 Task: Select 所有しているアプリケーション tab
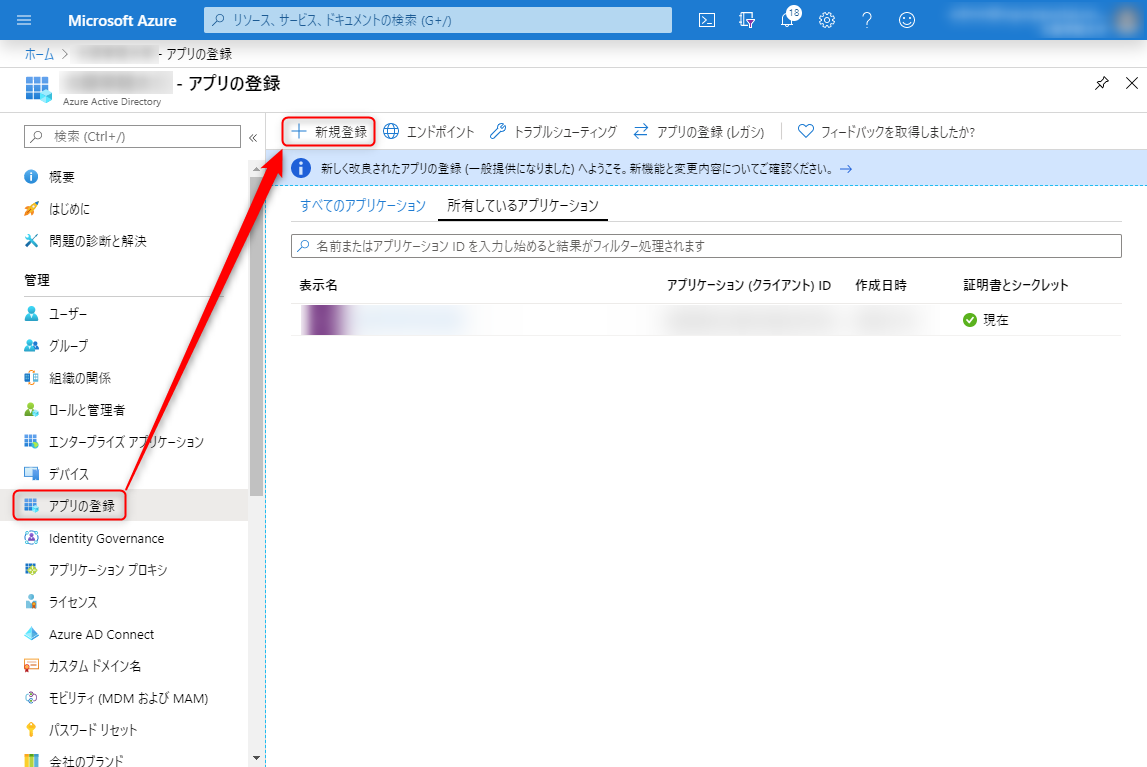coord(523,205)
